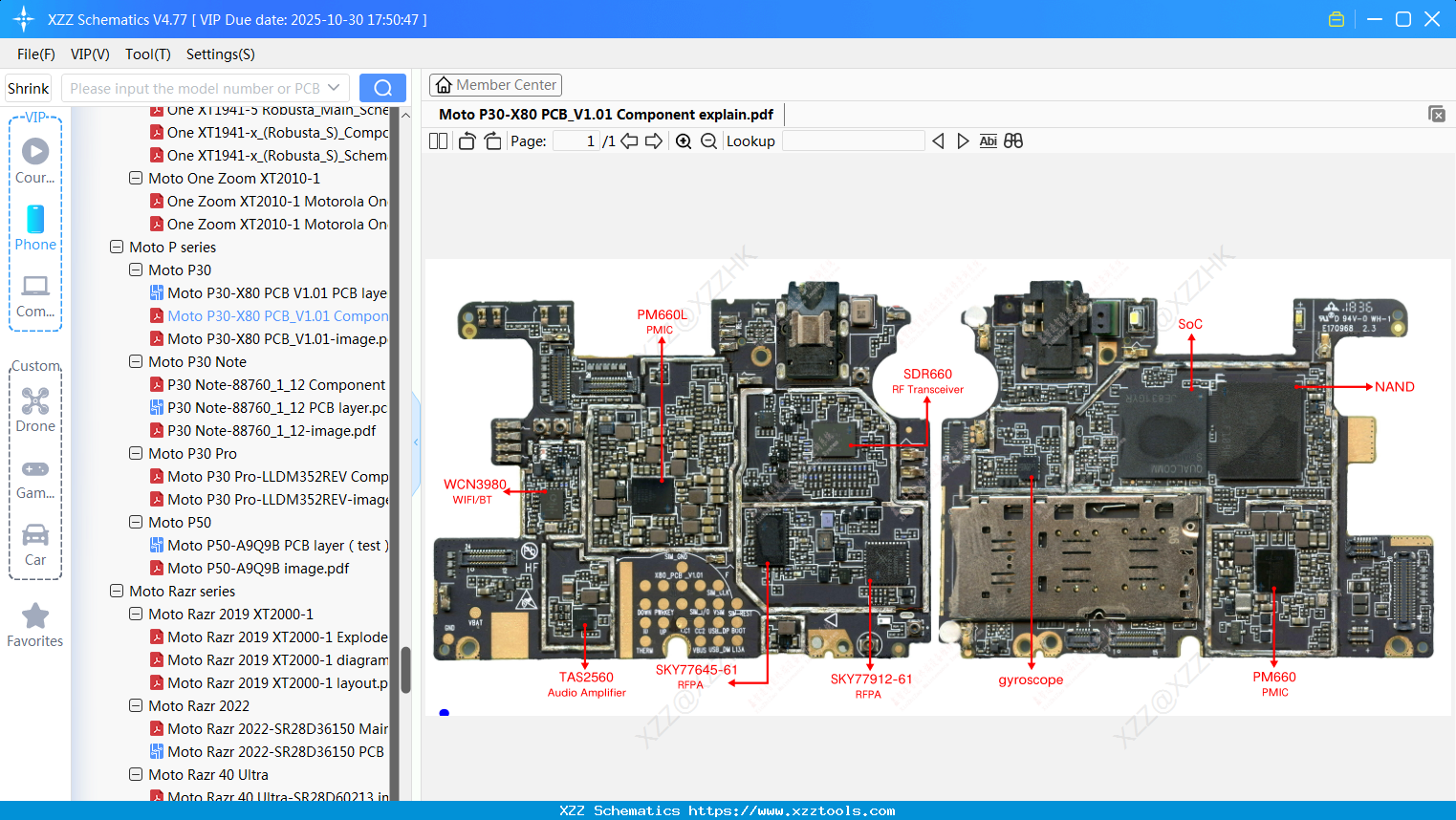Click the Shrink button
1456x820 pixels.
pos(28,87)
